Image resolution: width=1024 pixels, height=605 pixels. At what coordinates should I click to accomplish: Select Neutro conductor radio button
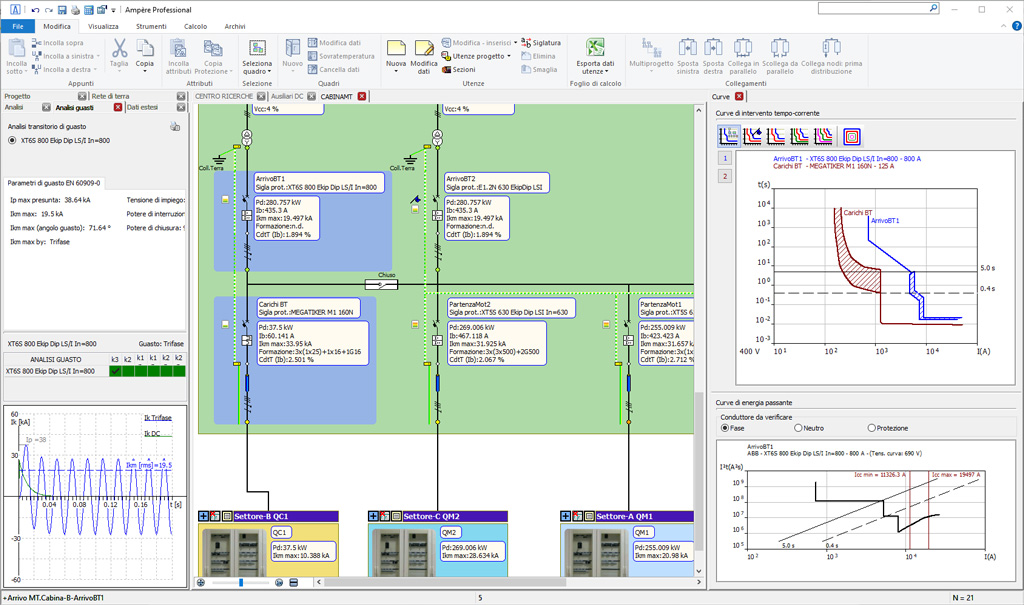coord(798,428)
